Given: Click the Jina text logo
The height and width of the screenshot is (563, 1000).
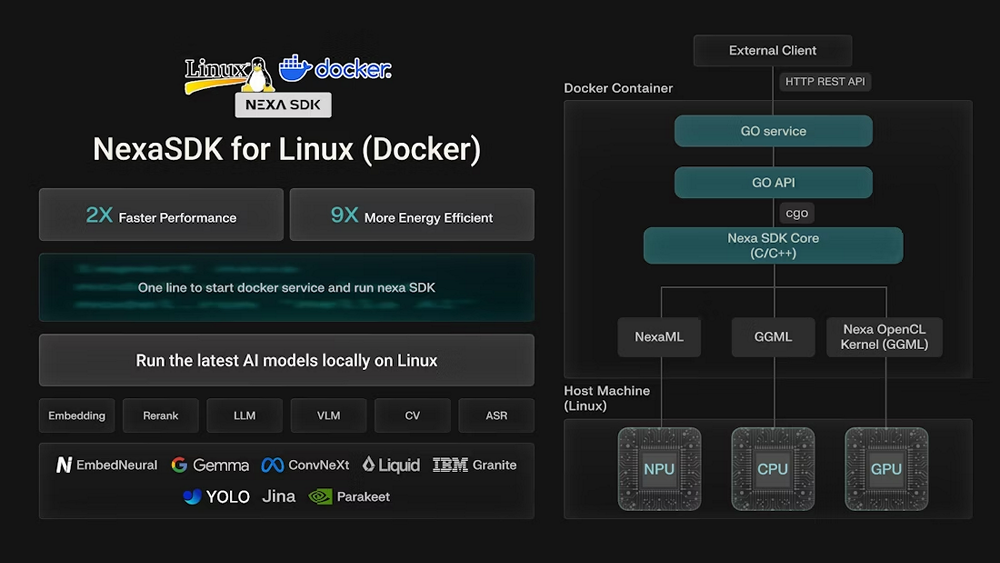Looking at the screenshot, I should [x=279, y=496].
